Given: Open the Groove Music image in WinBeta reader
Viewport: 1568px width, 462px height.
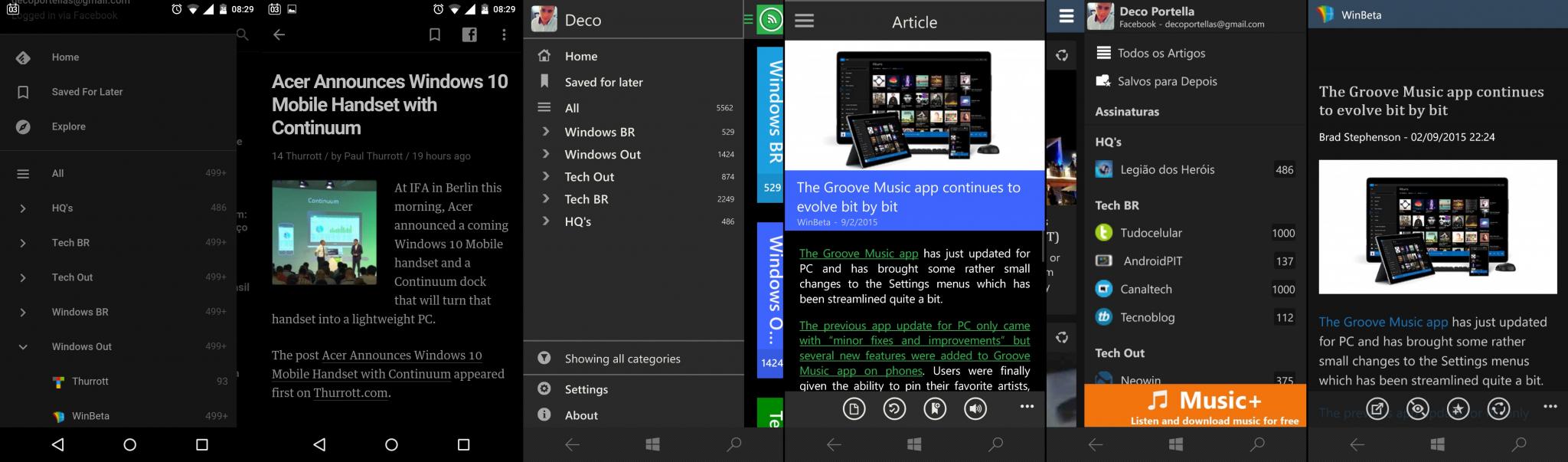Looking at the screenshot, I should tap(1438, 227).
